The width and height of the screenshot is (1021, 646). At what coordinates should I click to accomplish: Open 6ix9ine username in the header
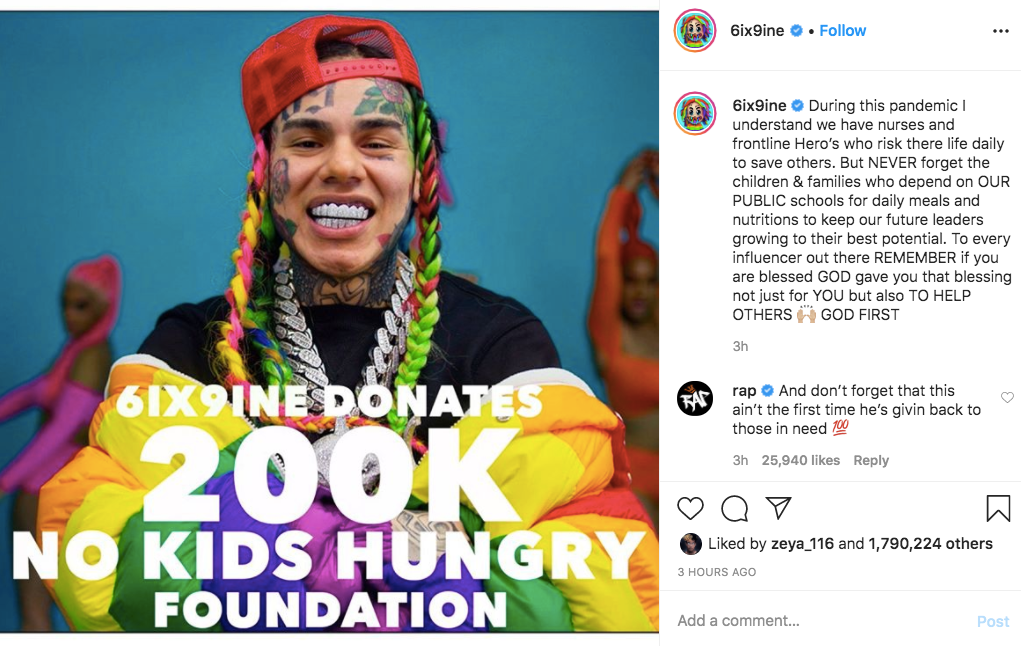[757, 31]
